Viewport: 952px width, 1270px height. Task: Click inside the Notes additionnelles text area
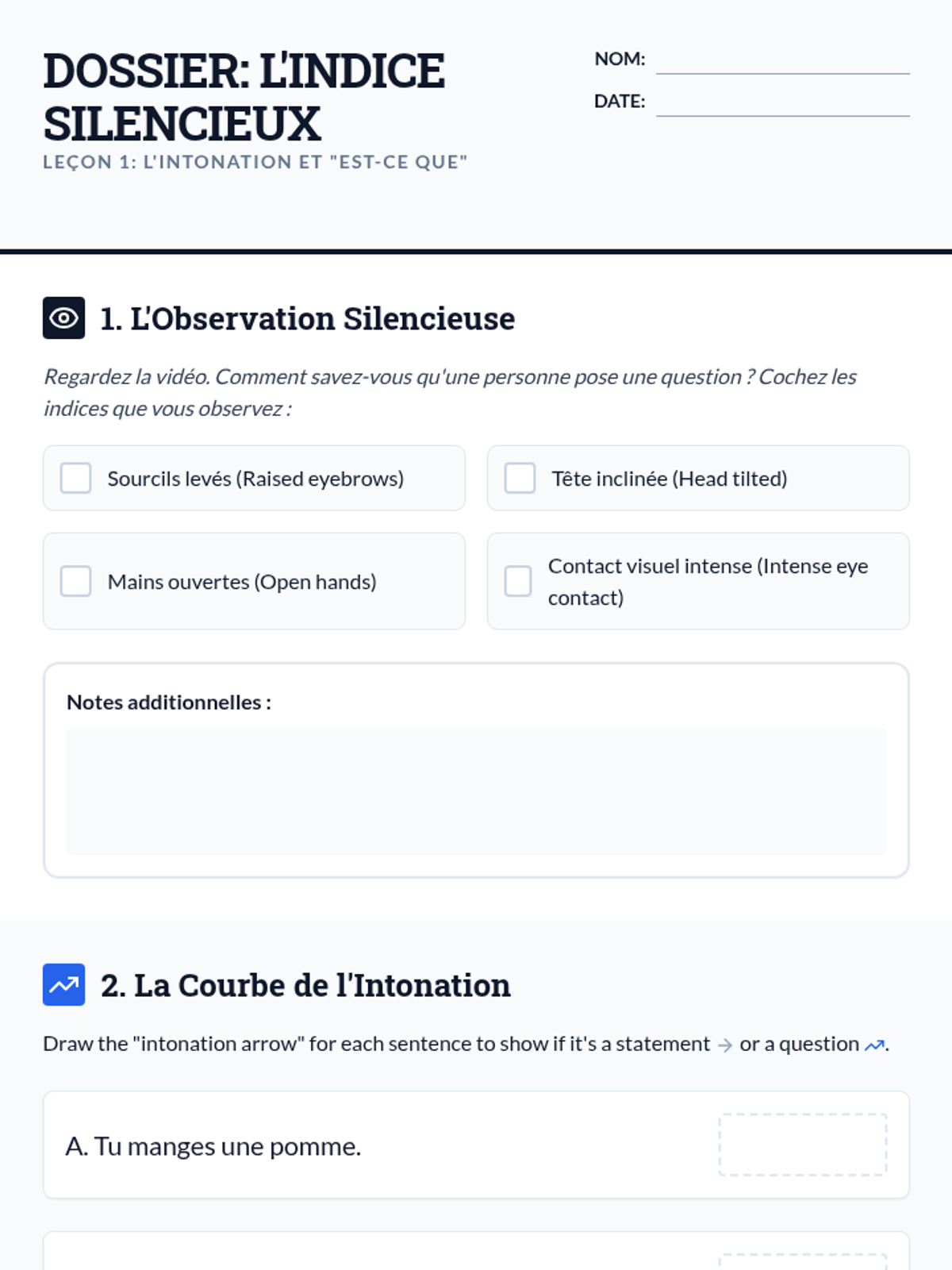[476, 791]
